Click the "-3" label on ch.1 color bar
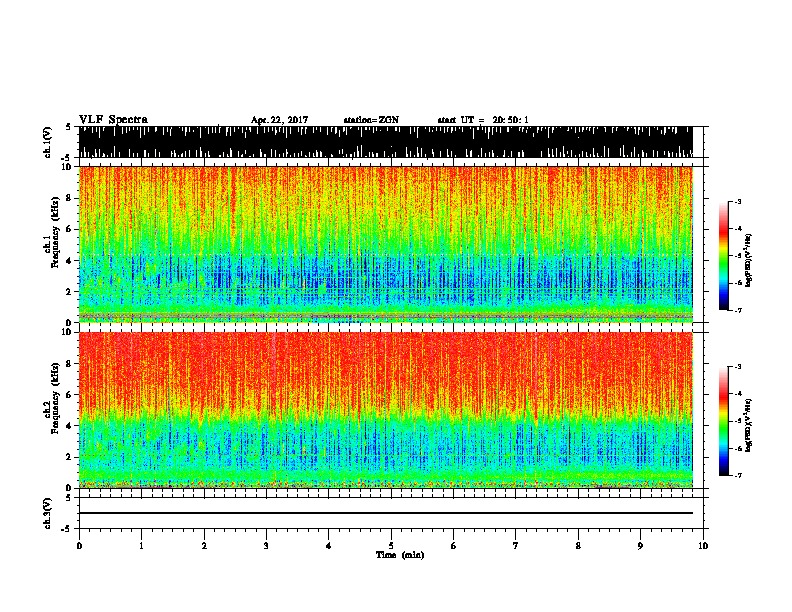This screenshot has width=792, height=612. [x=738, y=201]
